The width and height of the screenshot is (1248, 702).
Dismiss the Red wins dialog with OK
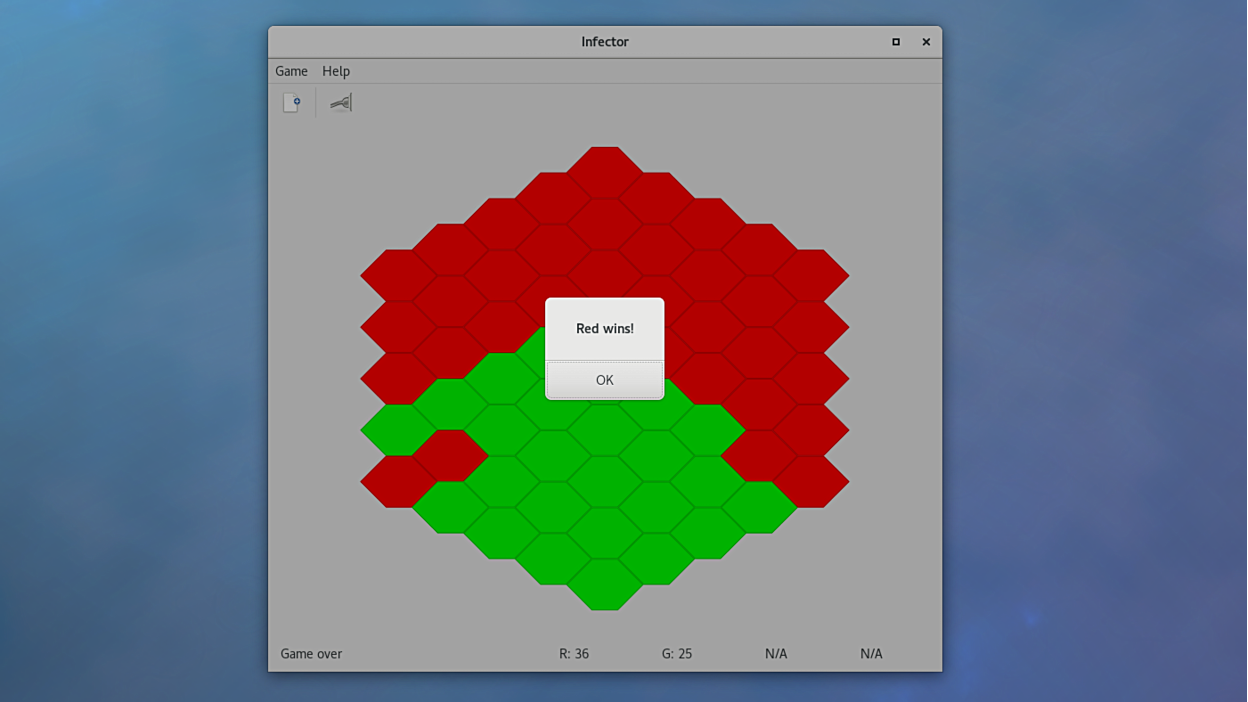tap(604, 380)
